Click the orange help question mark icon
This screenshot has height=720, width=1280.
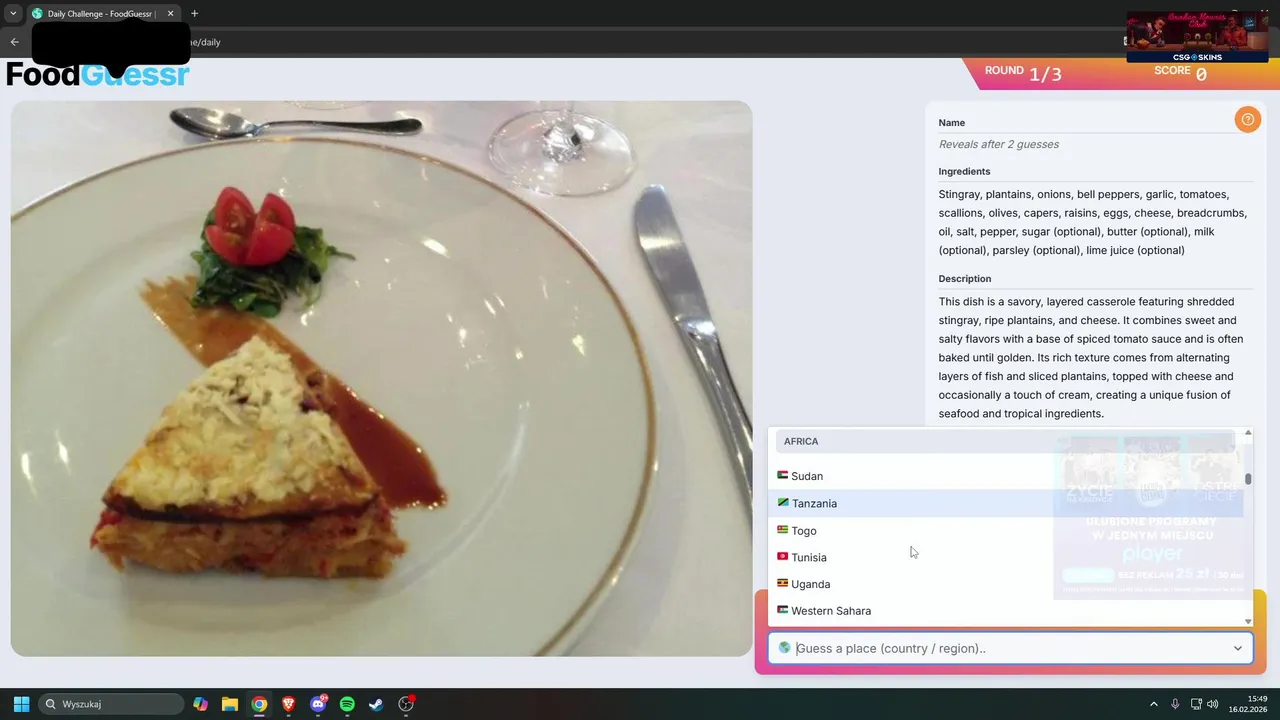click(x=1247, y=120)
